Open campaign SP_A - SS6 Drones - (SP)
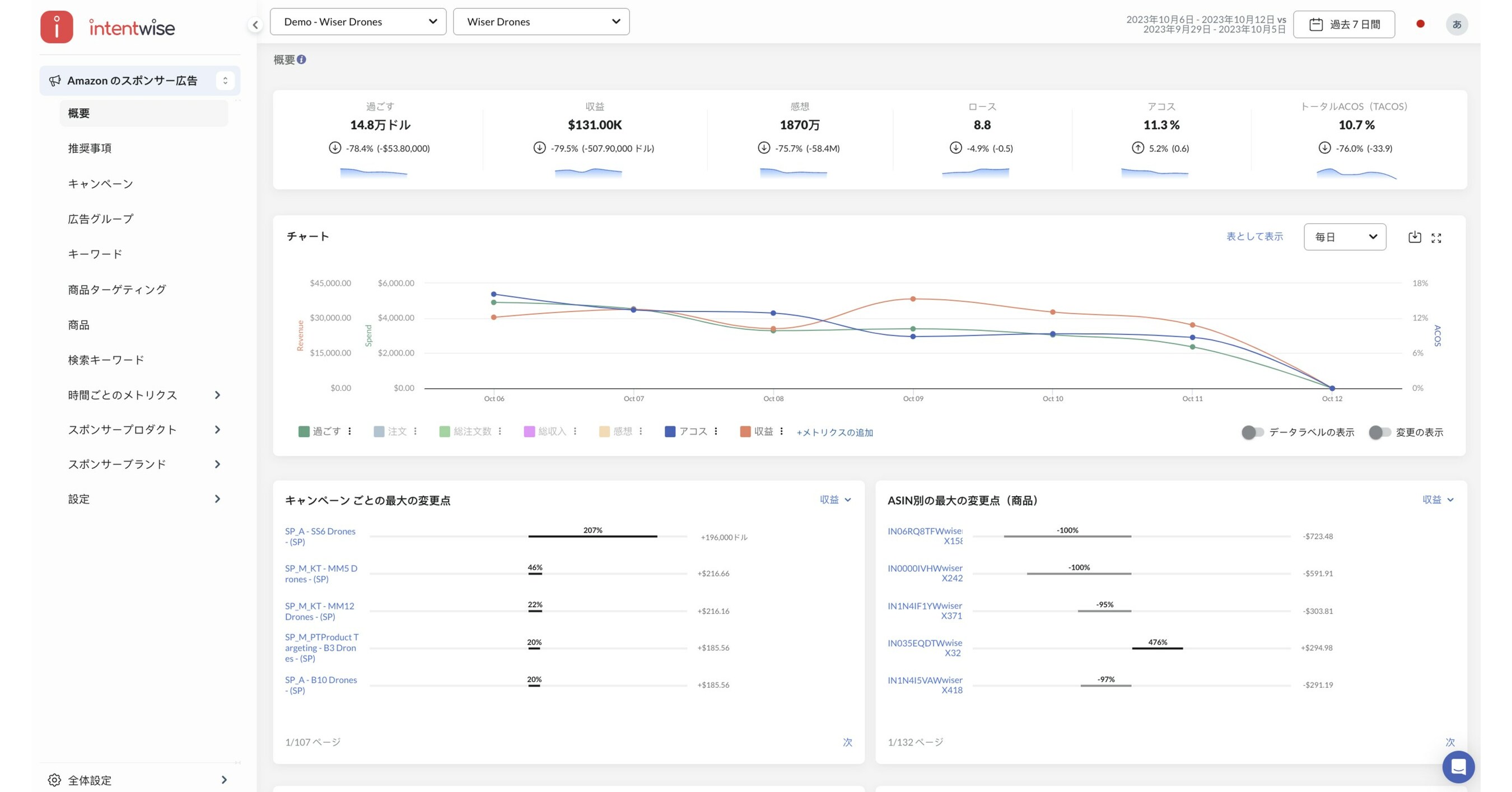The height and width of the screenshot is (792, 1512). pos(320,536)
